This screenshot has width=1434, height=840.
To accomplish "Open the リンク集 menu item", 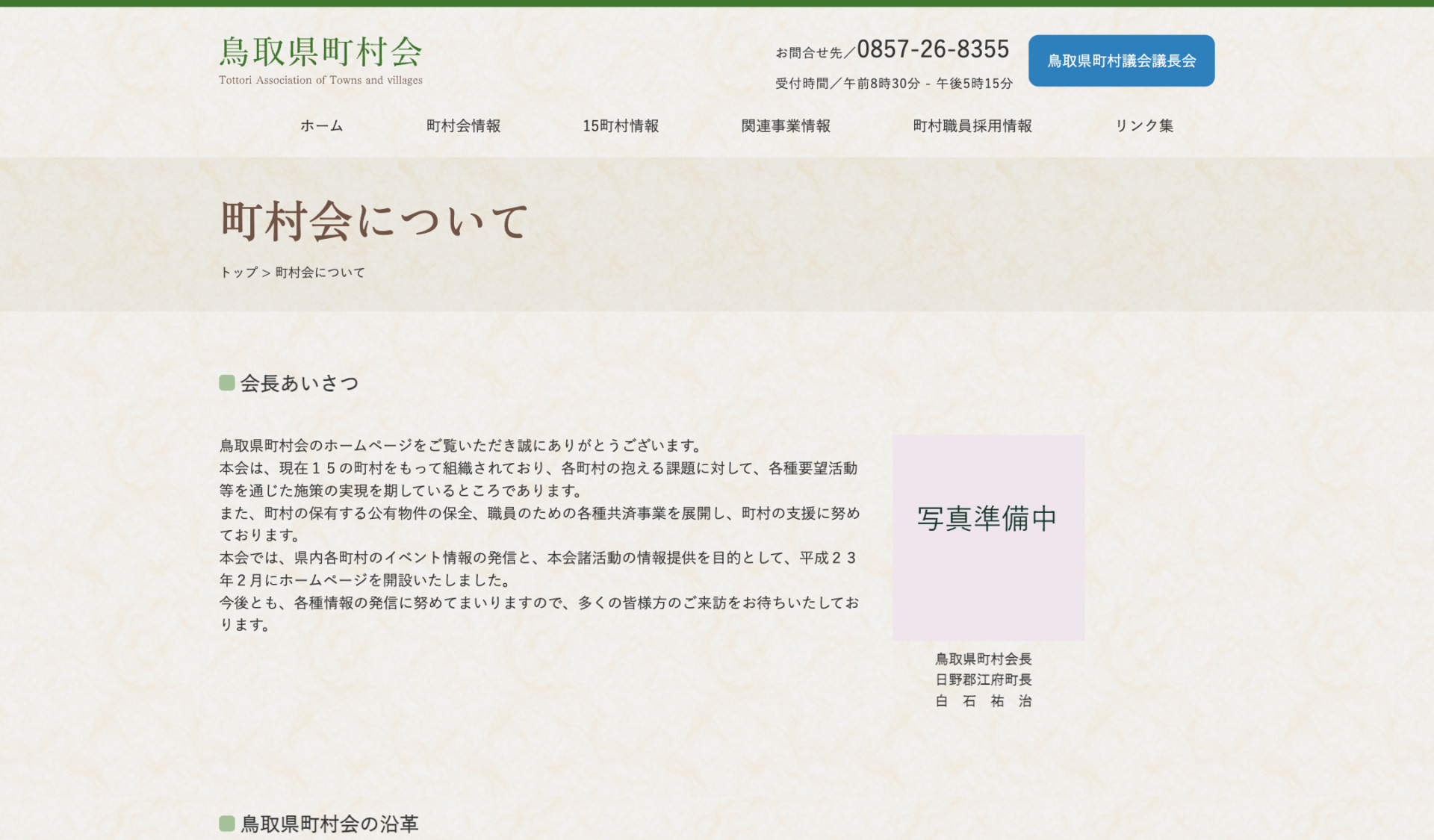I will pyautogui.click(x=1144, y=126).
